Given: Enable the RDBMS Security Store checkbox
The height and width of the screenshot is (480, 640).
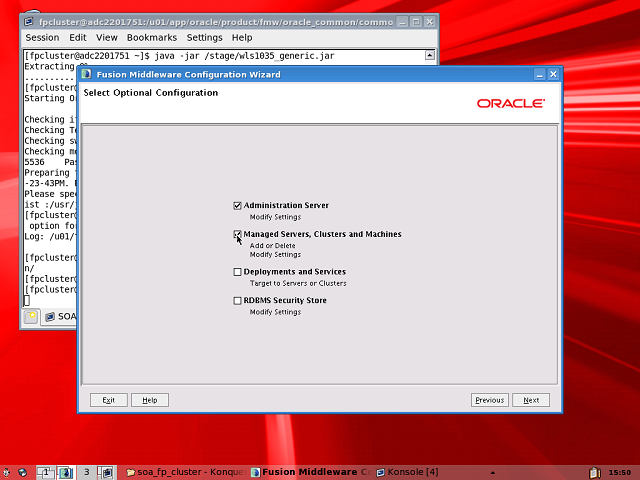Looking at the screenshot, I should (x=237, y=301).
